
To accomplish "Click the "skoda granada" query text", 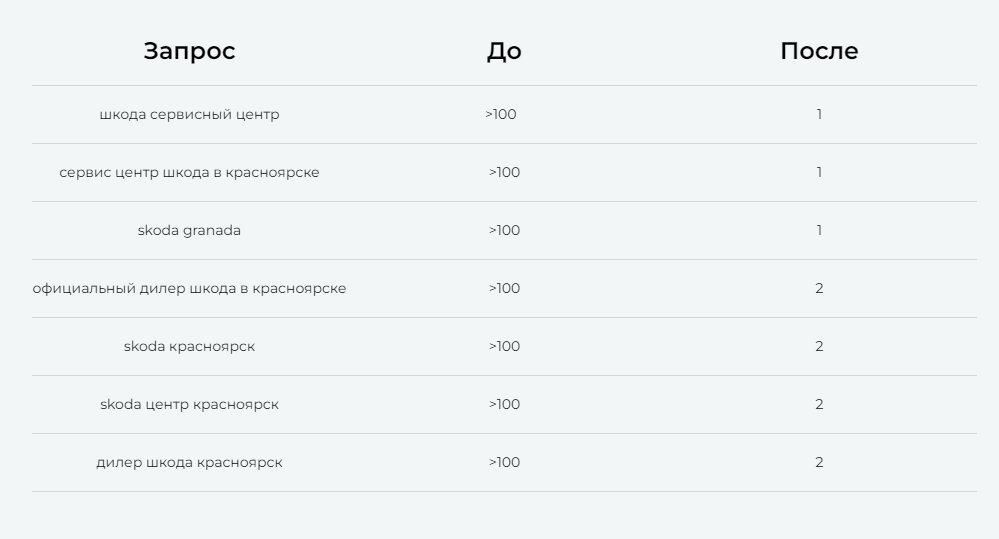I will pos(189,230).
